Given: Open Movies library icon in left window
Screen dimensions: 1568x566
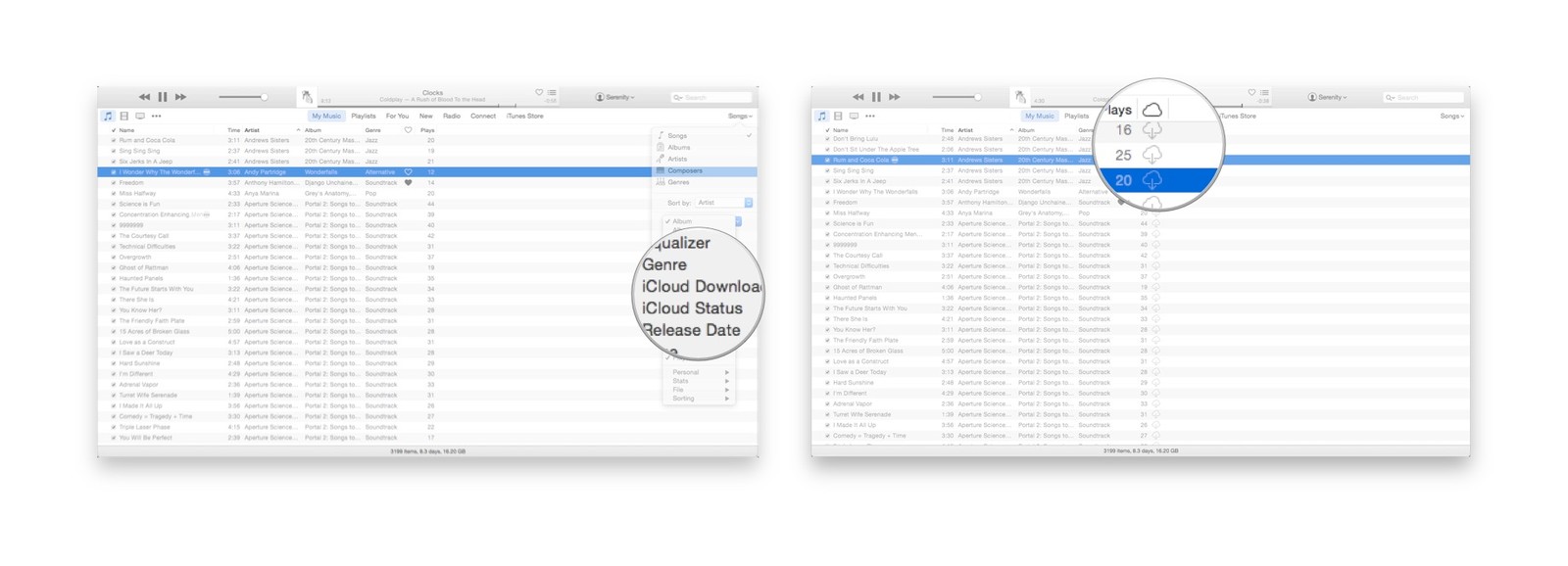Looking at the screenshot, I should (124, 116).
